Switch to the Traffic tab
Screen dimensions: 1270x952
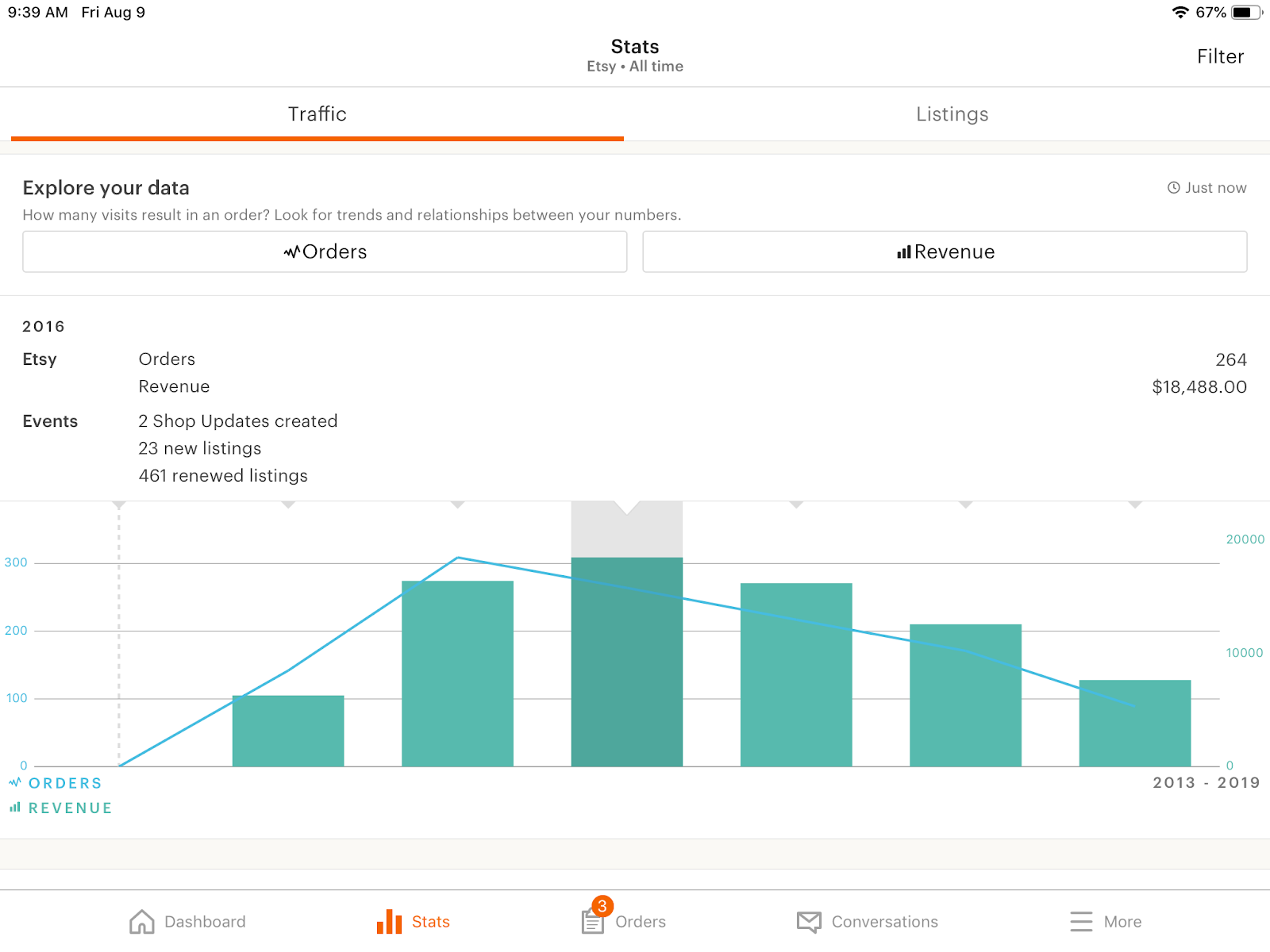[x=317, y=114]
